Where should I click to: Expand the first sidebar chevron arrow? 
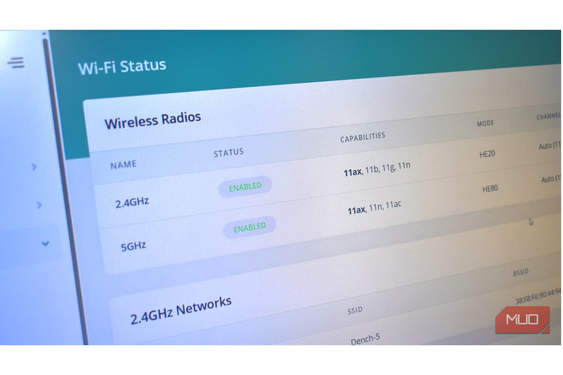click(x=34, y=167)
